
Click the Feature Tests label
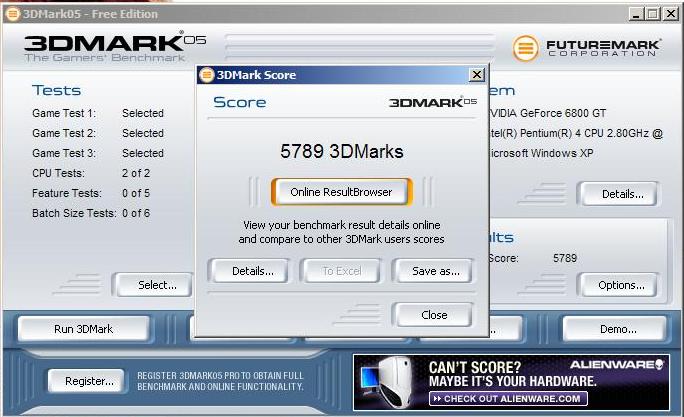coord(66,193)
